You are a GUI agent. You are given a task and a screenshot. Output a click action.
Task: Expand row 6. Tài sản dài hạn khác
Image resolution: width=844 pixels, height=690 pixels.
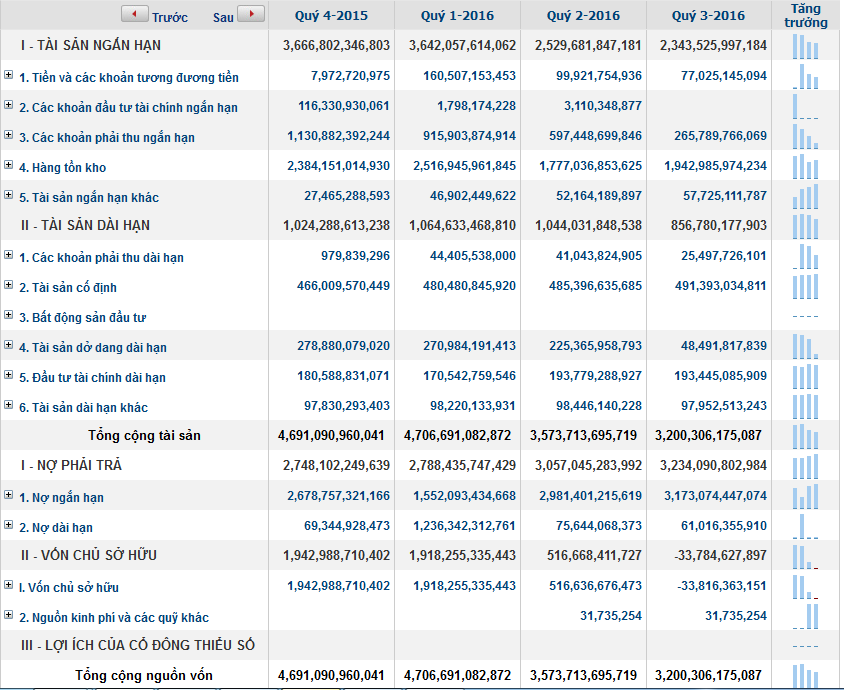pos(9,405)
